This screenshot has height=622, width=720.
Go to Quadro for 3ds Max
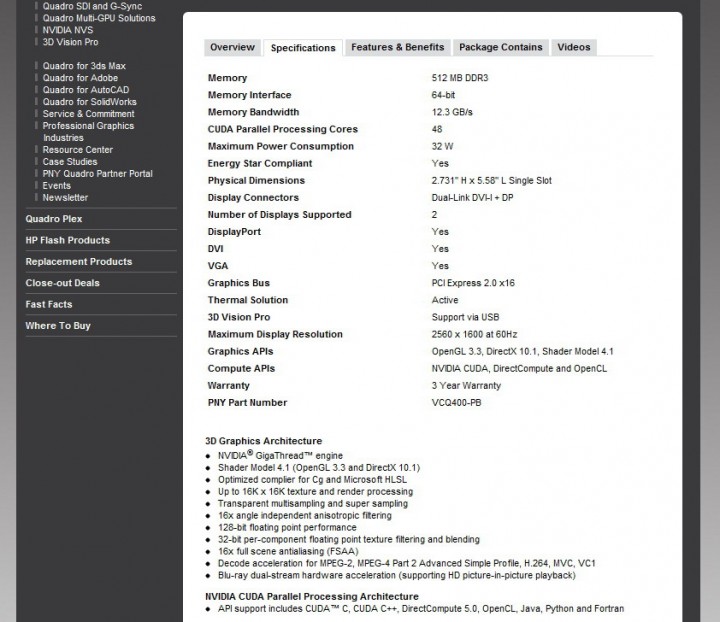click(84, 66)
